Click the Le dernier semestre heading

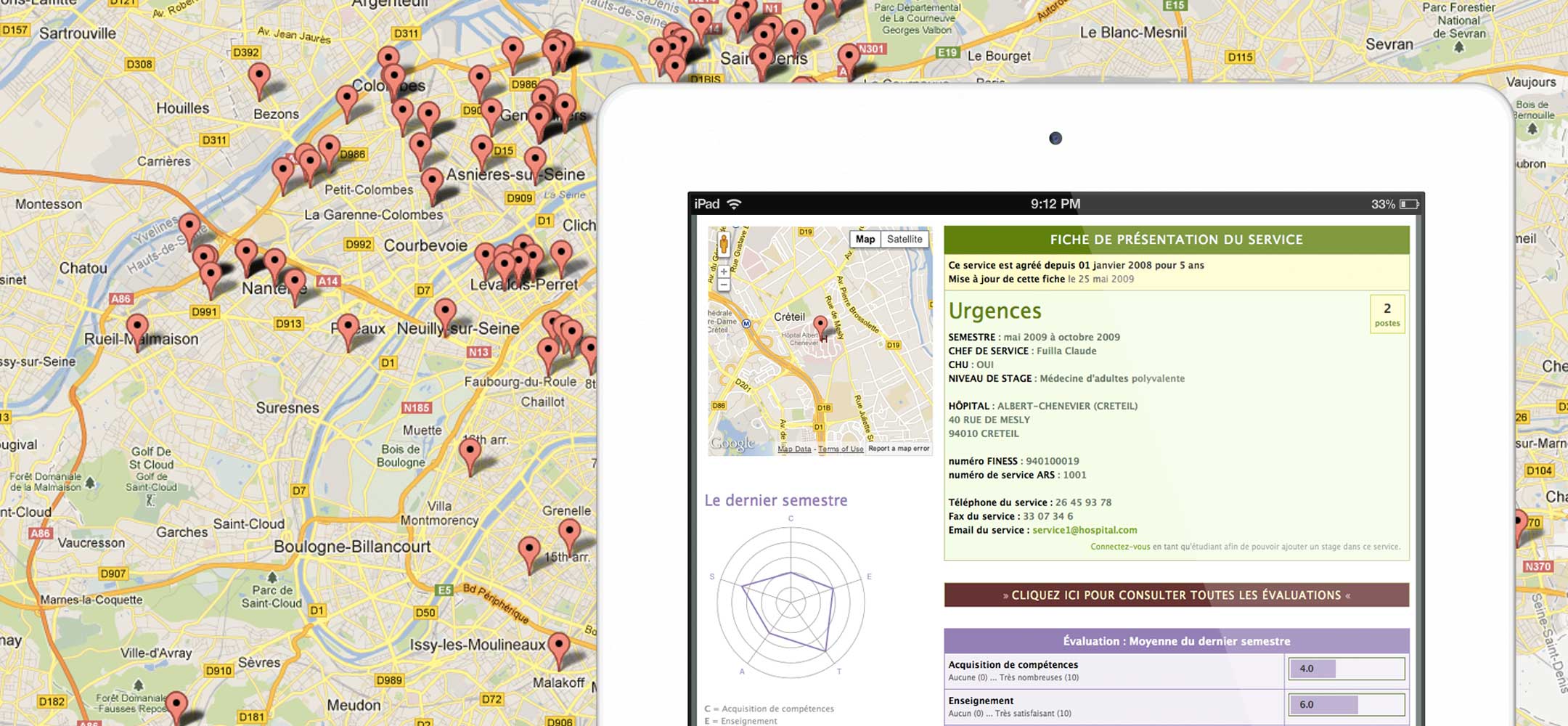[x=776, y=500]
